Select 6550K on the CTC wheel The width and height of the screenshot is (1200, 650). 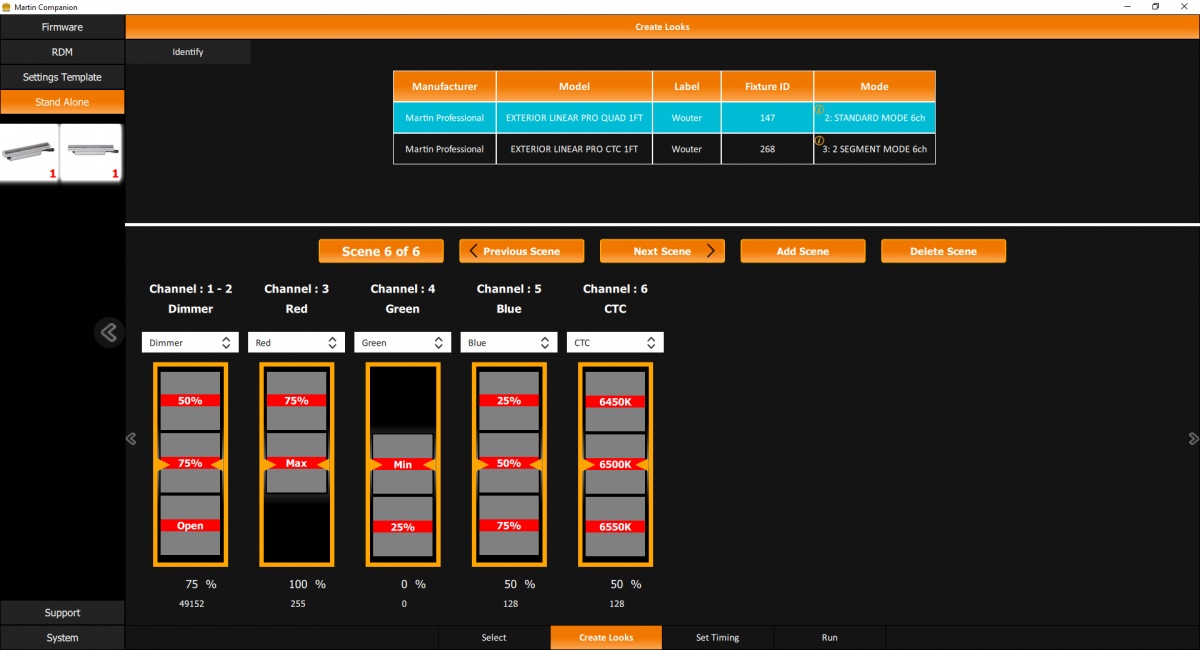point(615,527)
